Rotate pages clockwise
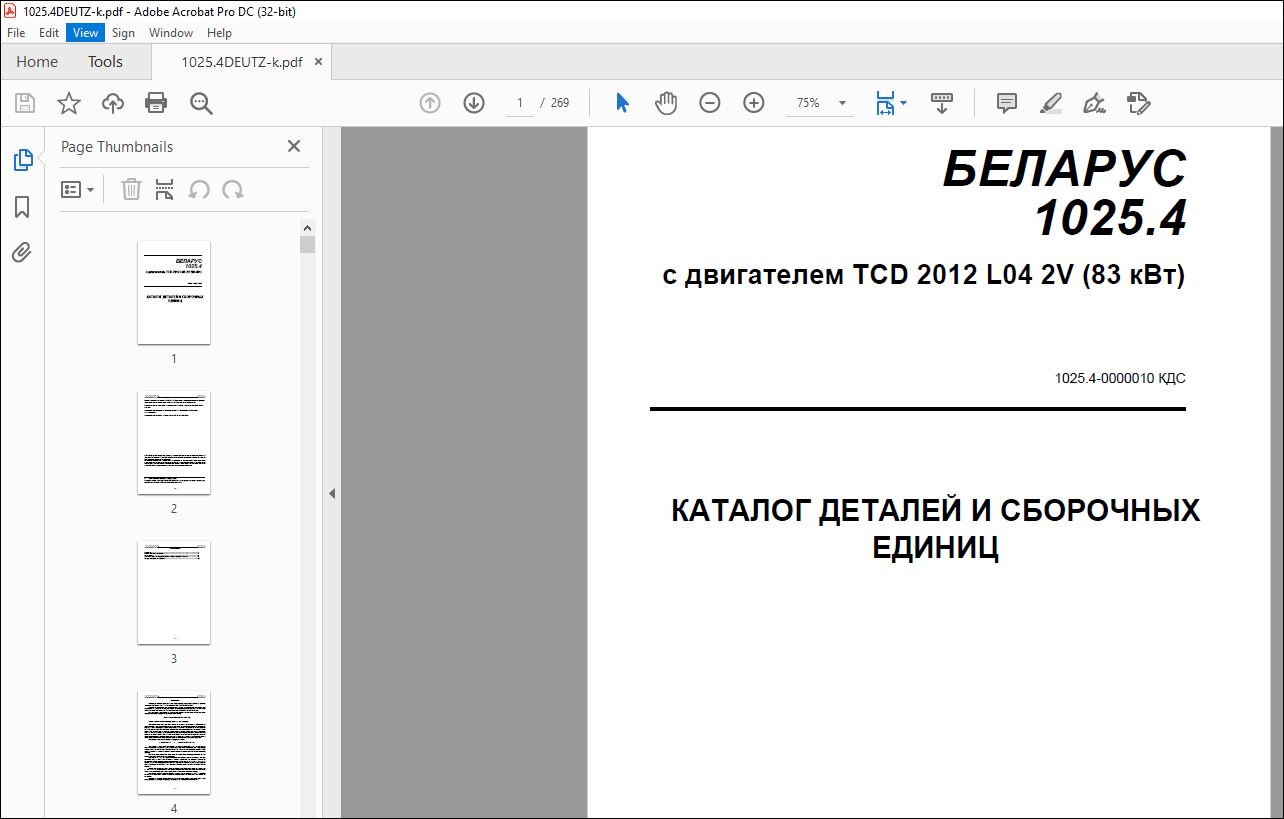 (233, 190)
